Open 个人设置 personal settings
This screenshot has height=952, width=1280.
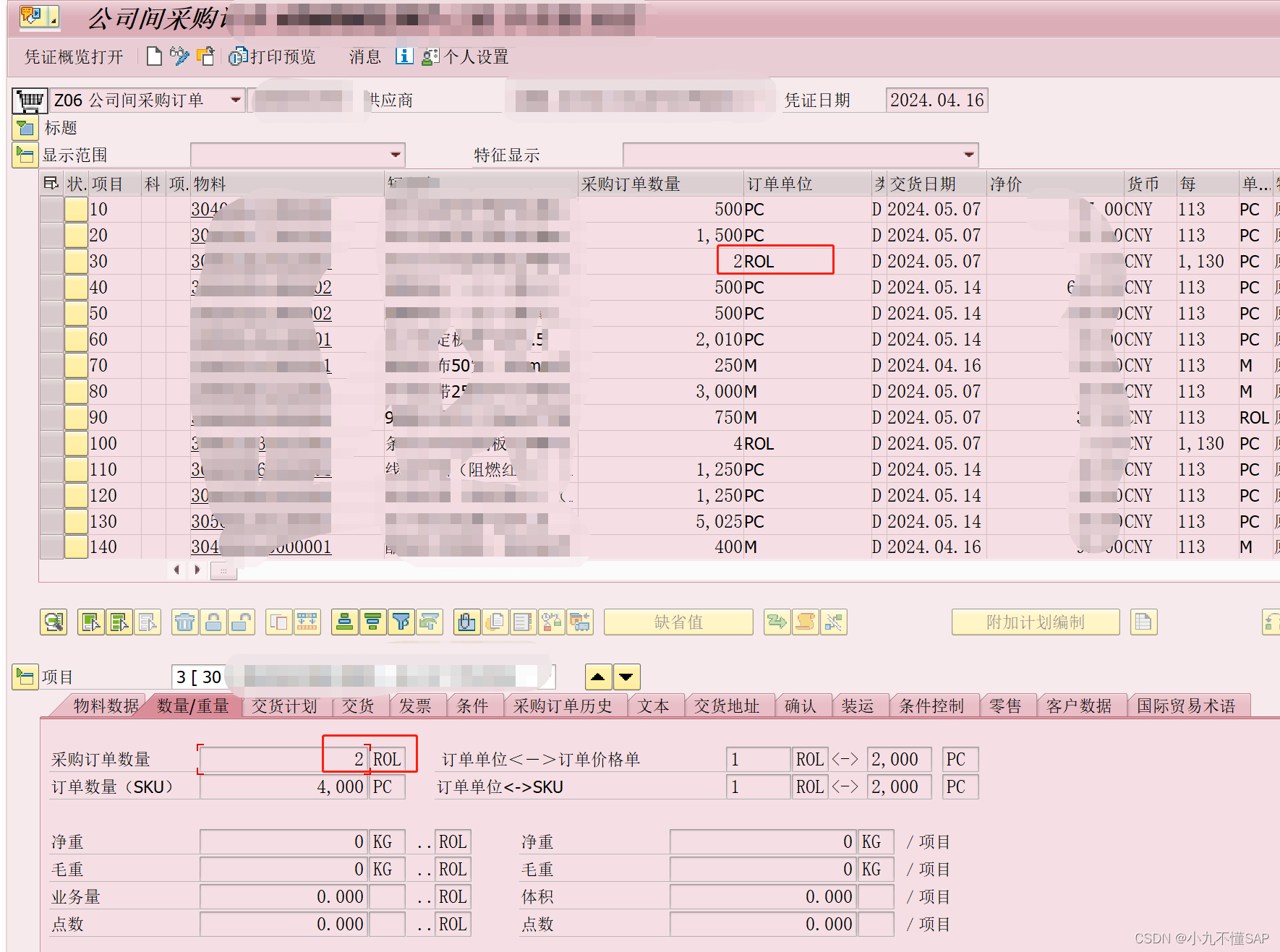(x=470, y=56)
